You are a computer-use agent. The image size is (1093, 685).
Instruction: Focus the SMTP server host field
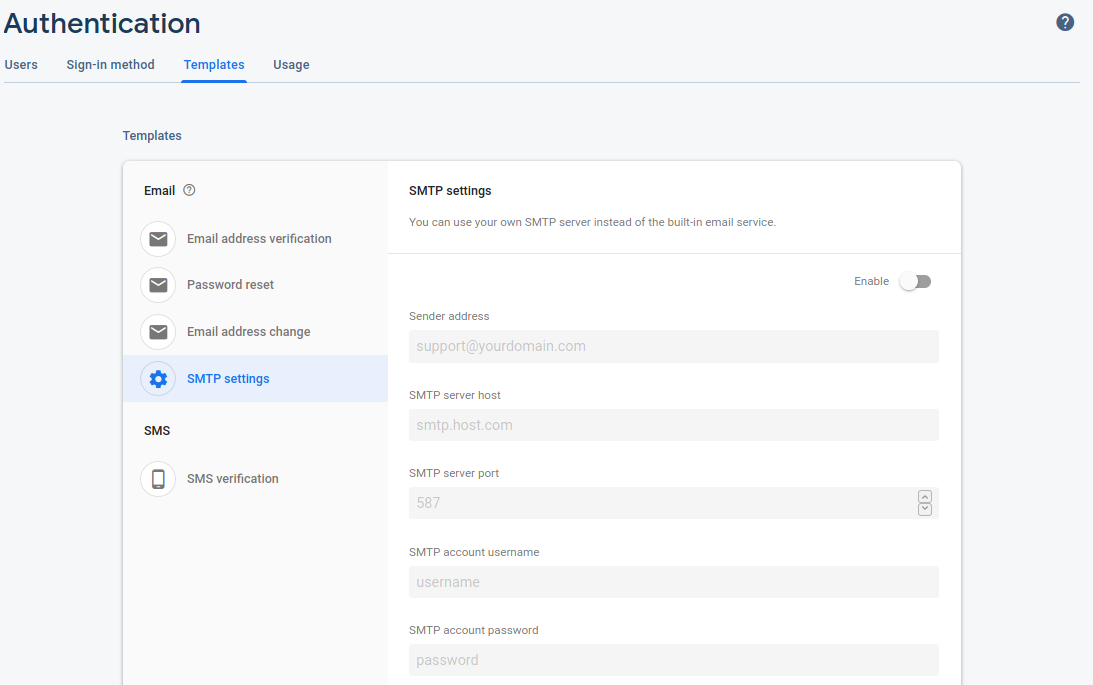click(673, 425)
